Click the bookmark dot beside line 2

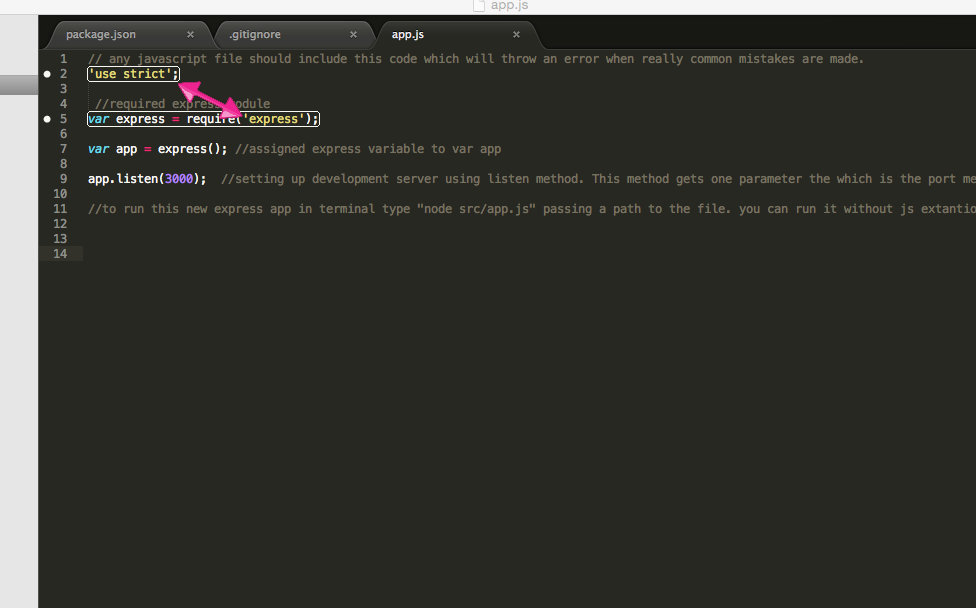coord(47,74)
